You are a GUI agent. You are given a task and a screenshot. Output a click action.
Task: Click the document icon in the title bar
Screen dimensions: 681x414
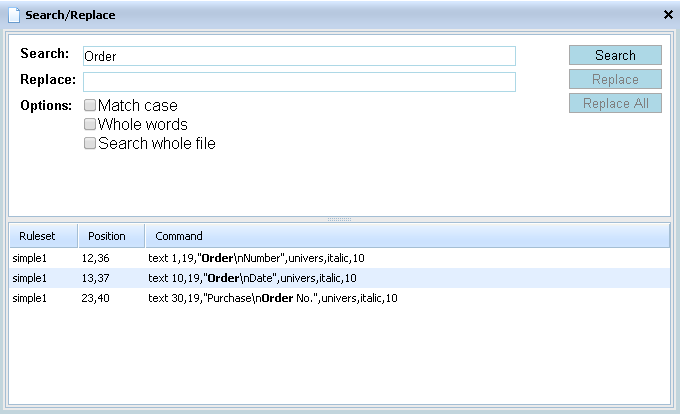coord(13,15)
